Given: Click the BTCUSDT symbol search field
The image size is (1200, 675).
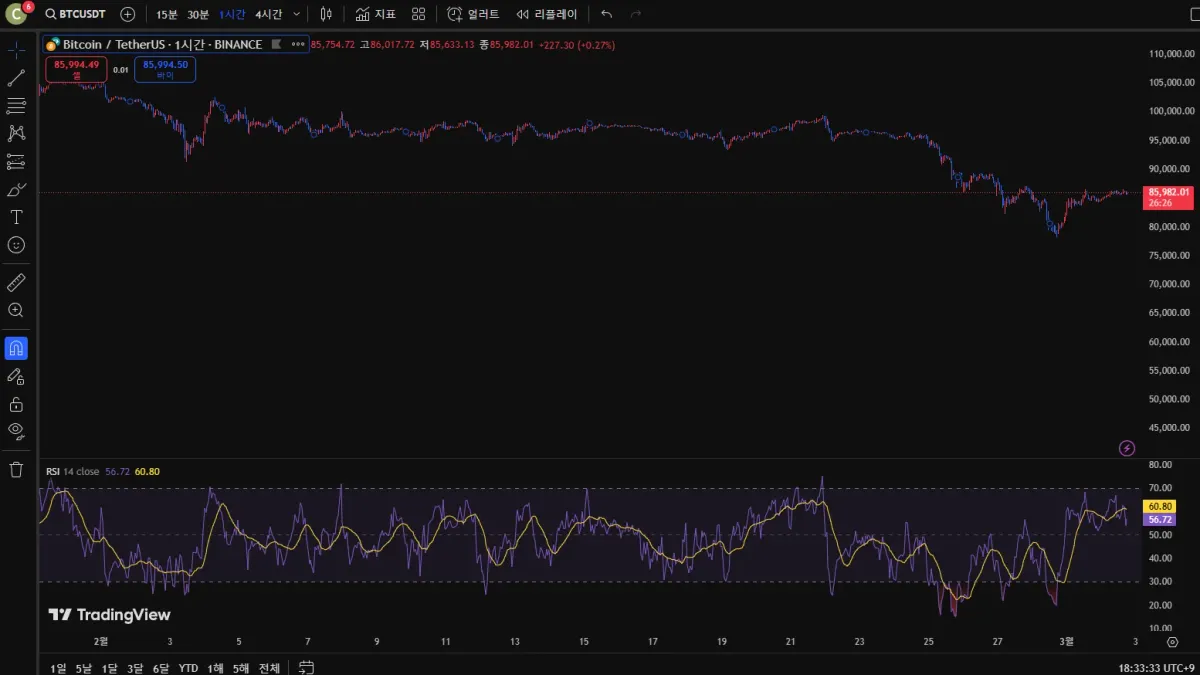Looking at the screenshot, I should tap(76, 14).
